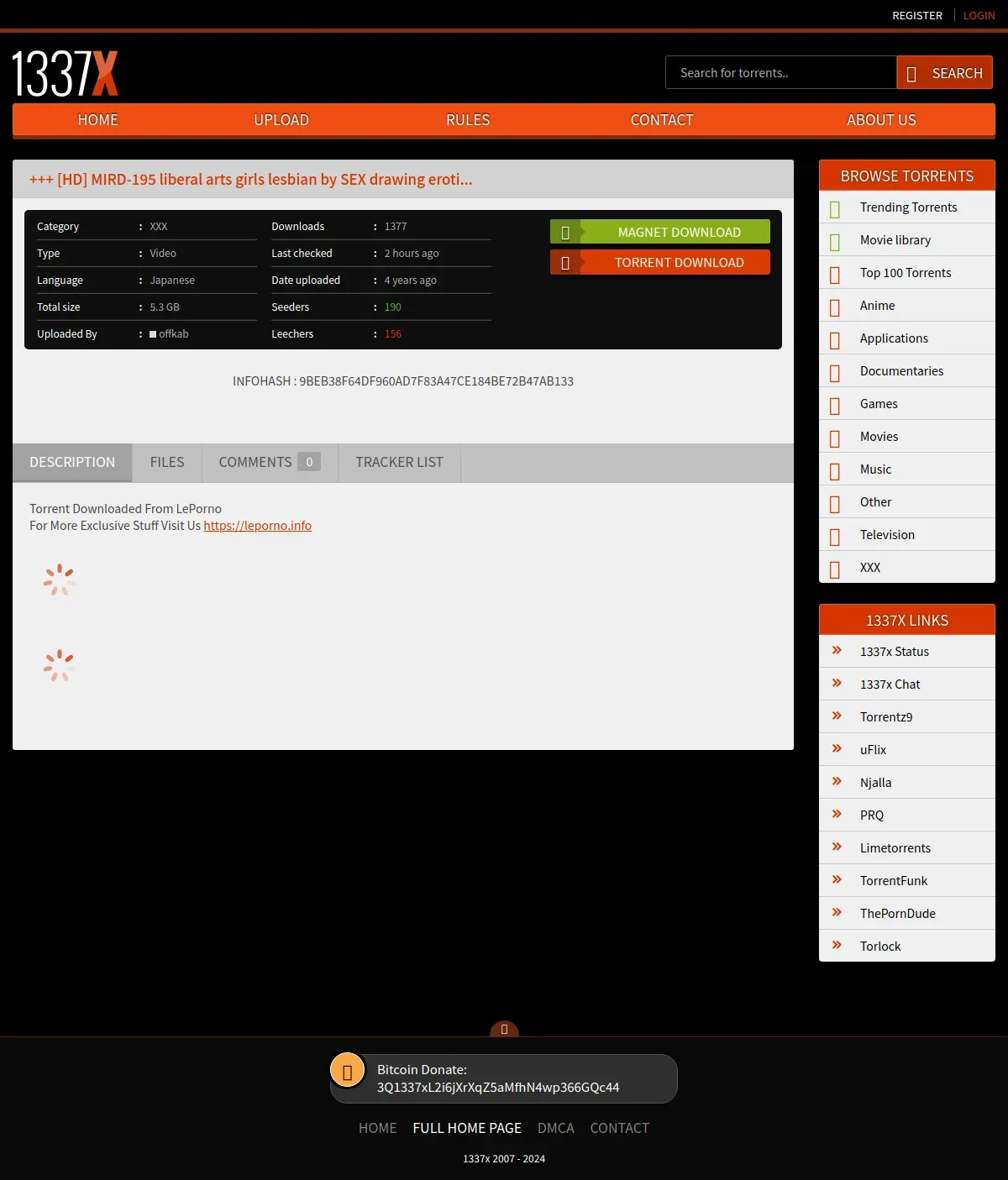This screenshot has height=1180, width=1008.
Task: Click the scroll-to-top icon above footer
Action: tap(504, 1029)
